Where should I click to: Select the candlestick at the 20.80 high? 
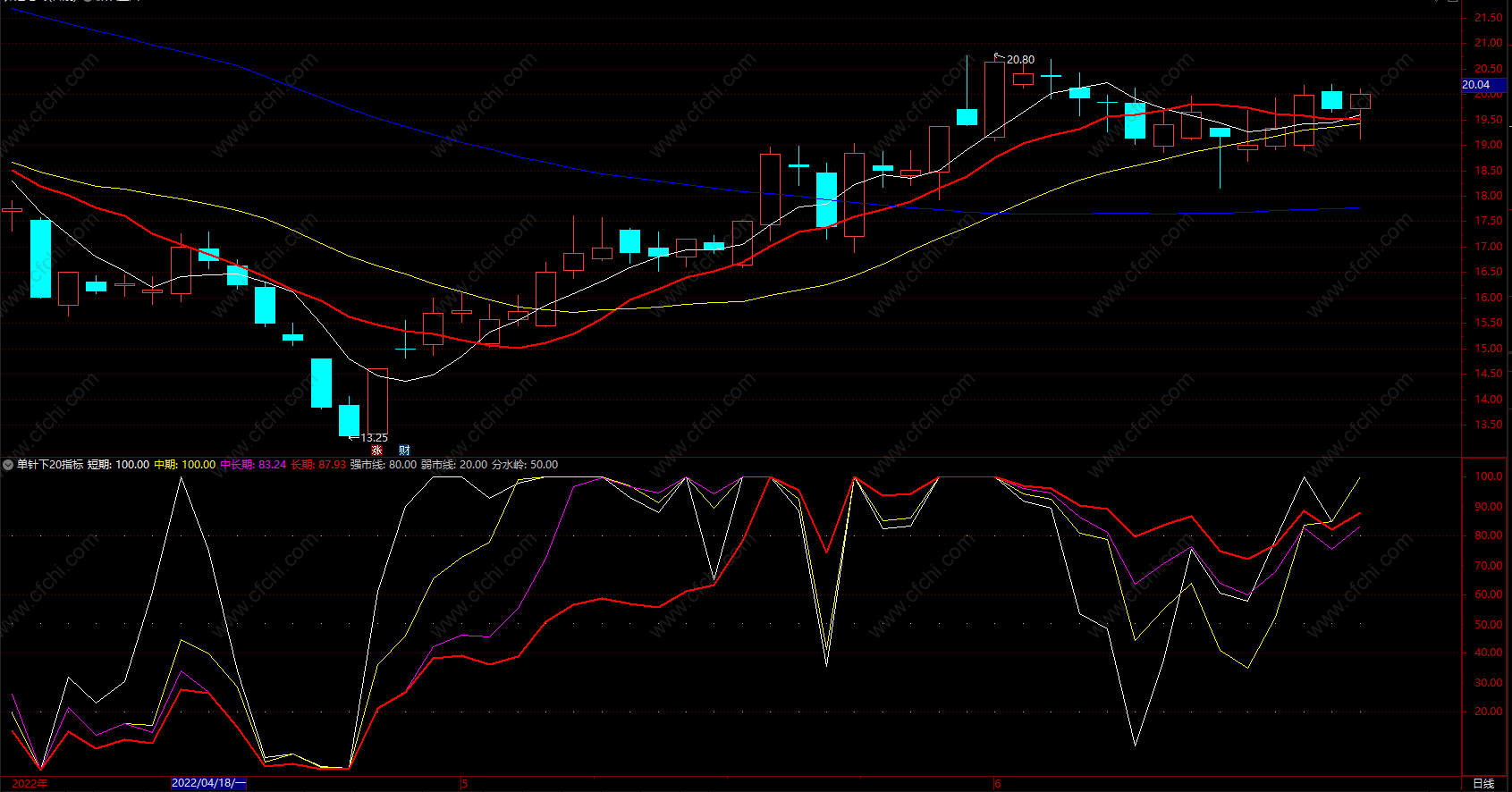(994, 97)
